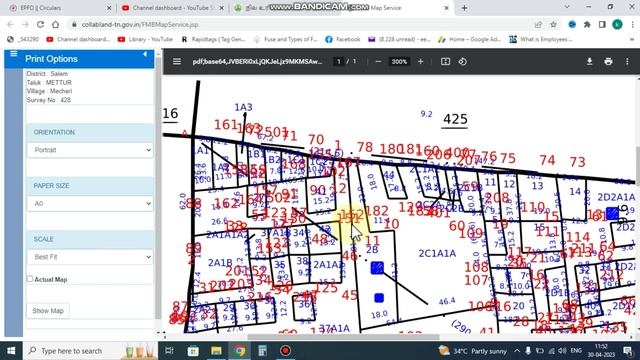Open the Chrome profile avatar

pos(617,24)
